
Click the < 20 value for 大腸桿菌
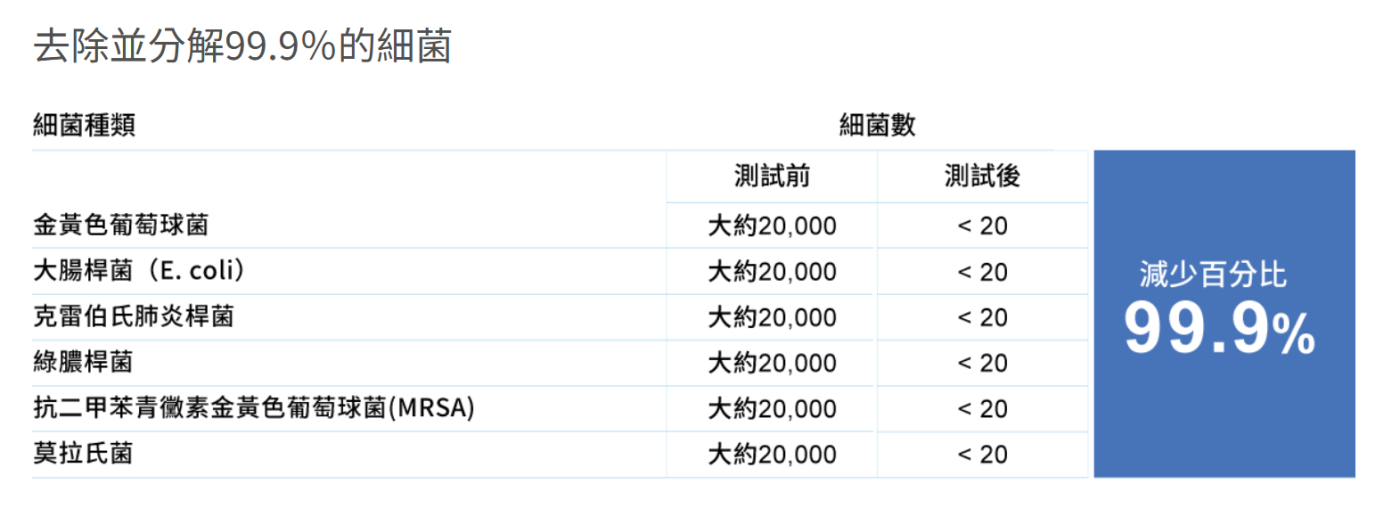982,272
